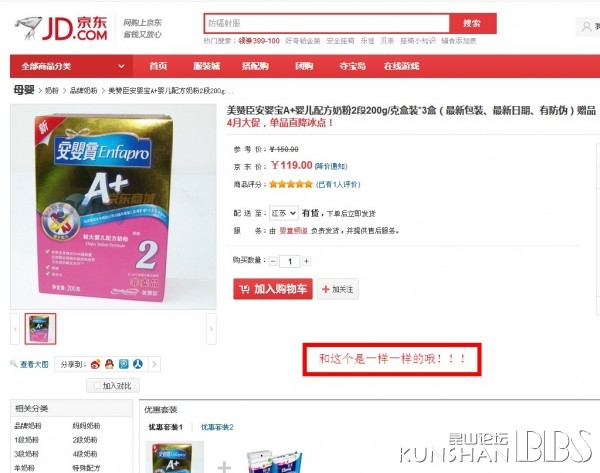This screenshot has width=600, height=473.
Task: Click the JD.com logo
Action: pos(61,28)
